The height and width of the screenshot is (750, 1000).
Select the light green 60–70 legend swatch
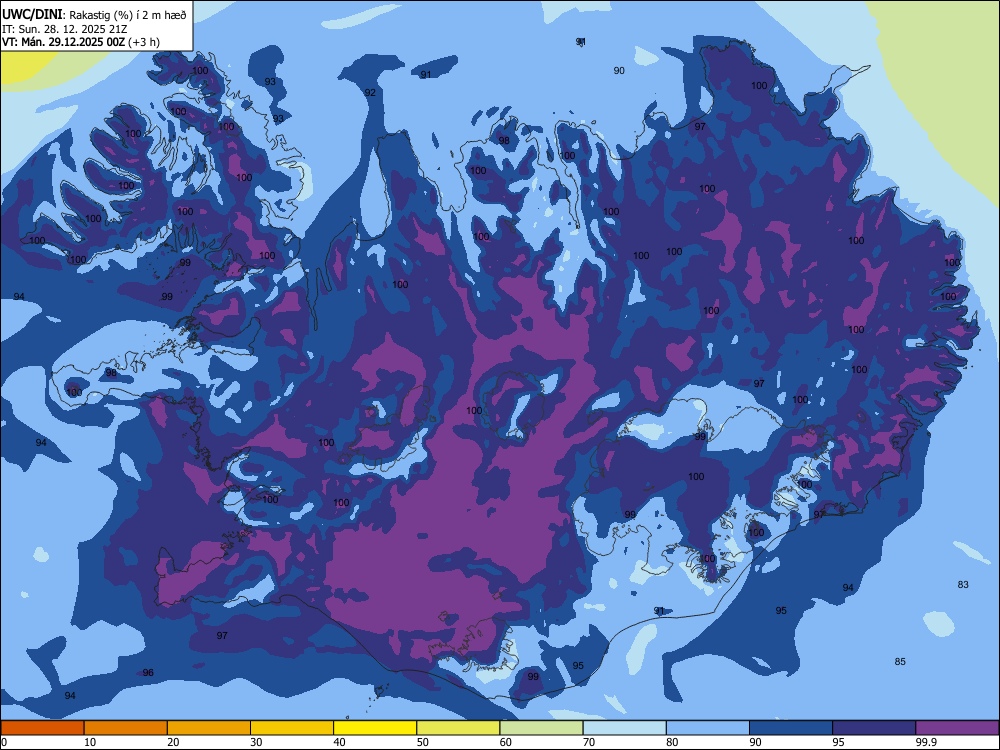541,728
